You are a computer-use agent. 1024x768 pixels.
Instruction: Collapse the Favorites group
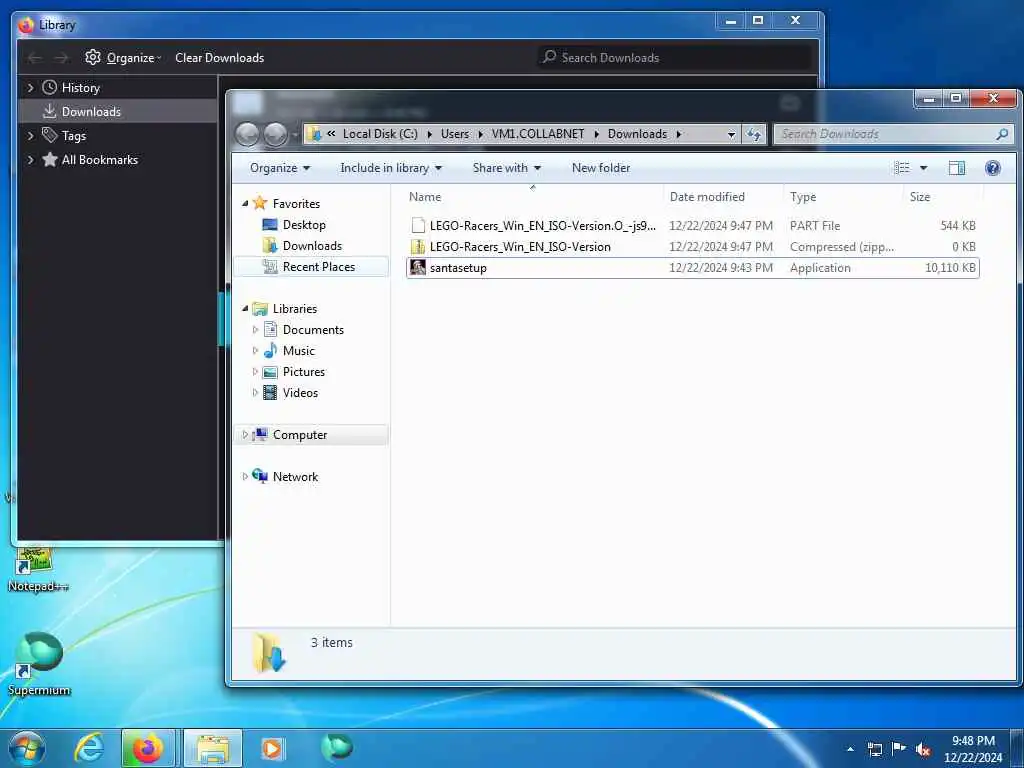pos(245,204)
